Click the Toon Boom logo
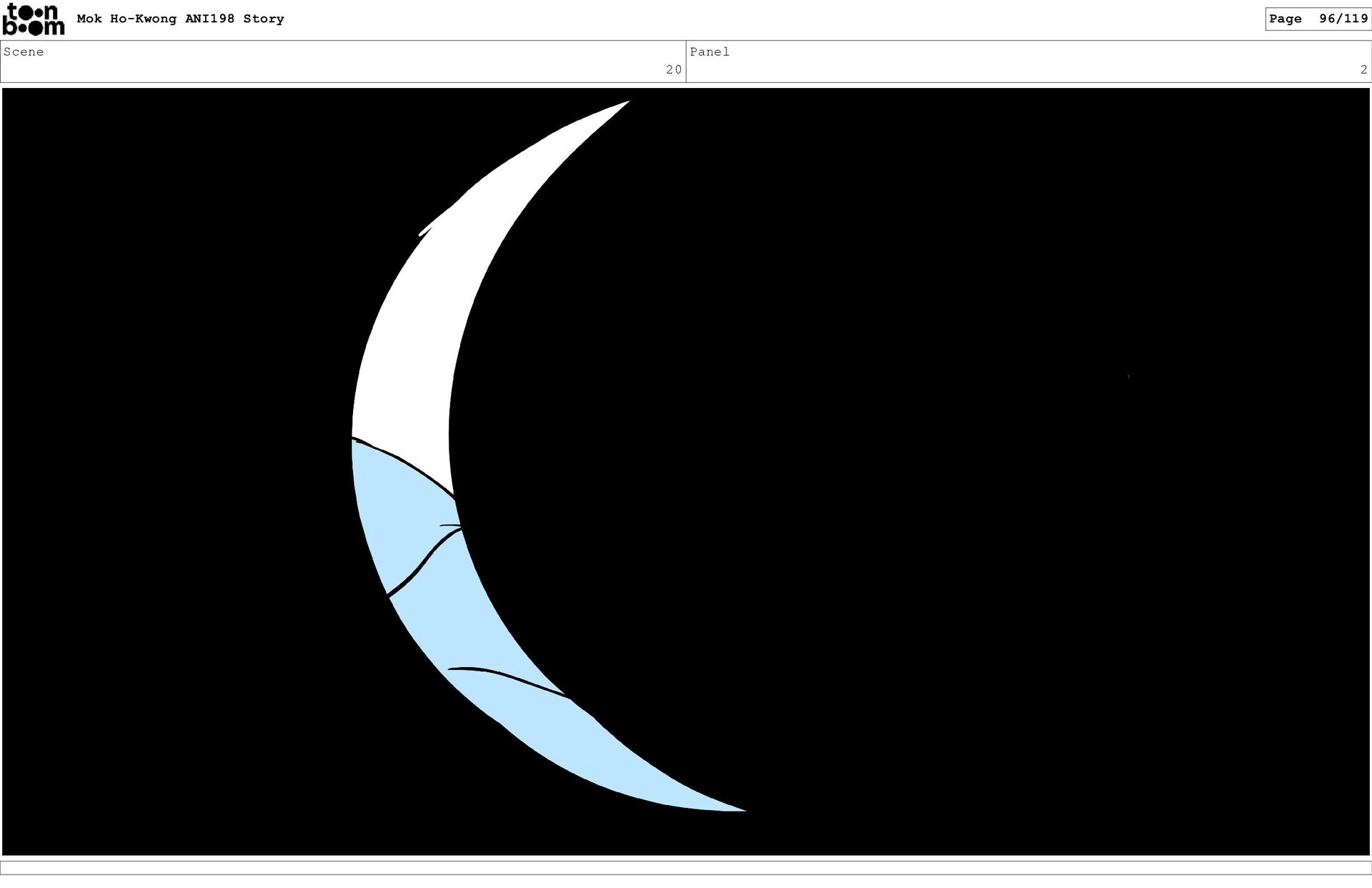The height and width of the screenshot is (888, 1372). coord(33,19)
